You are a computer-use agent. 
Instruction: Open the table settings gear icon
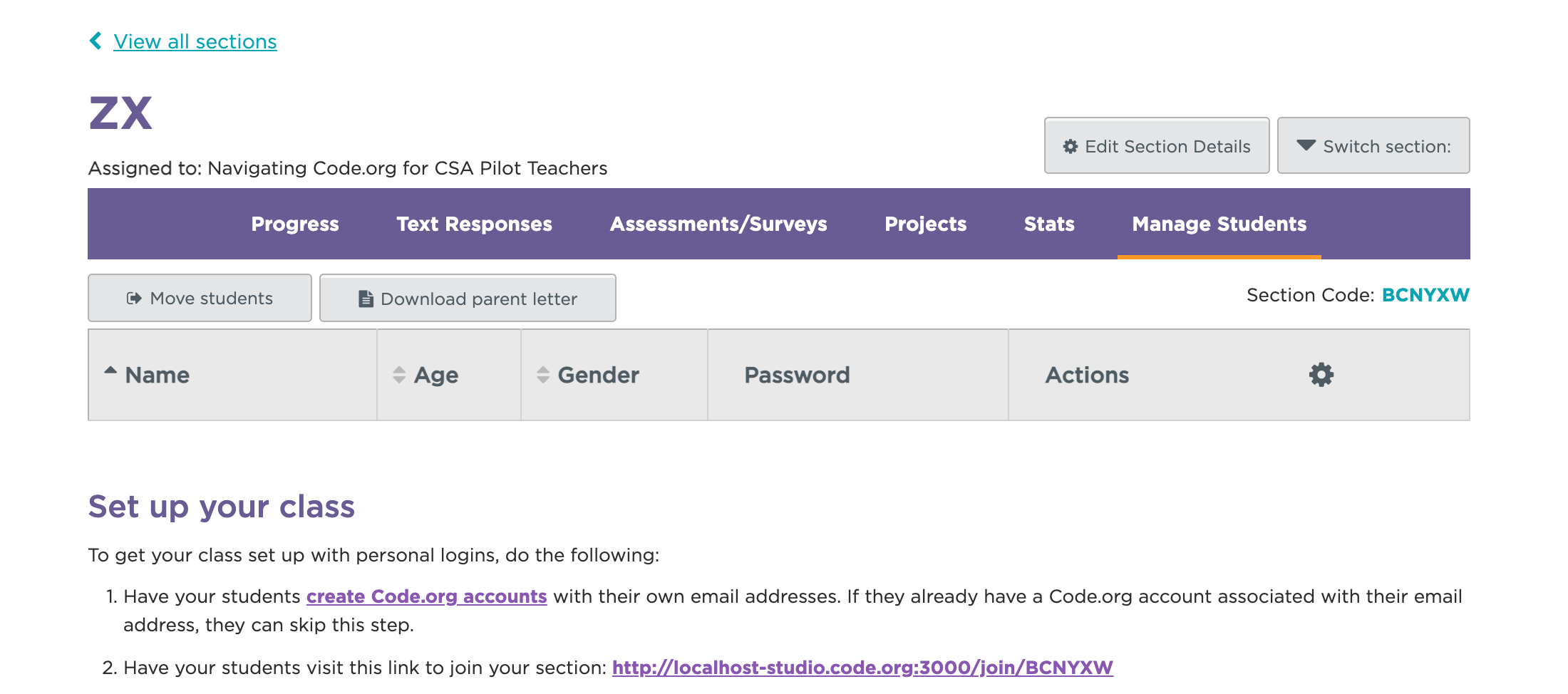tap(1321, 375)
